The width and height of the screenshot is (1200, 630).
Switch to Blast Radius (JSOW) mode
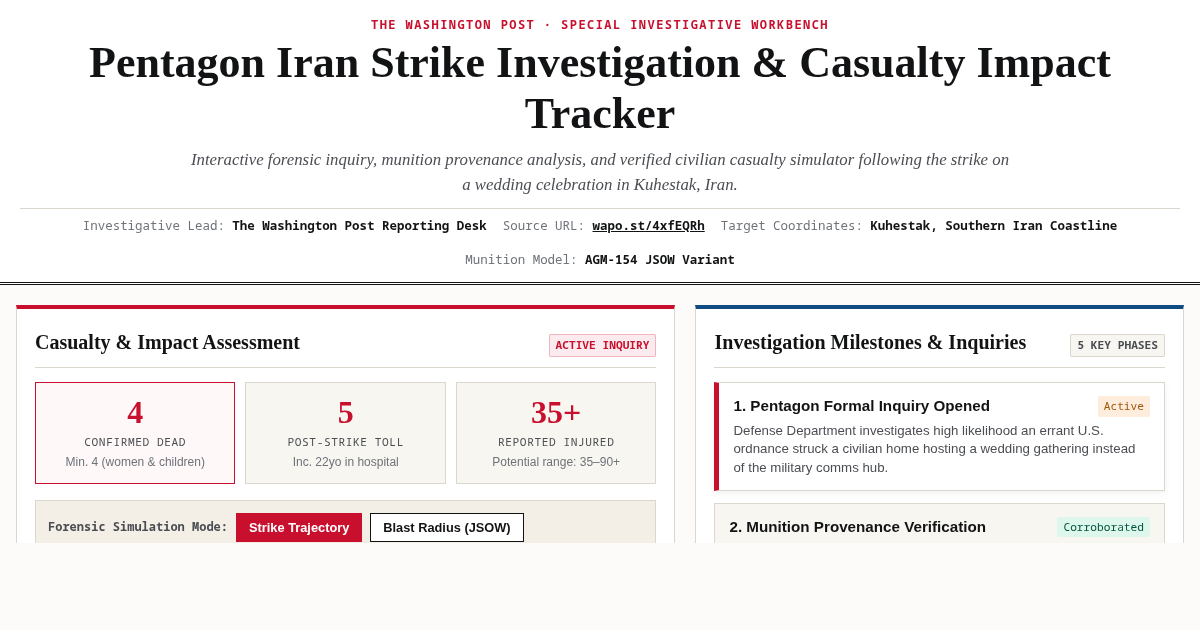pyautogui.click(x=447, y=527)
